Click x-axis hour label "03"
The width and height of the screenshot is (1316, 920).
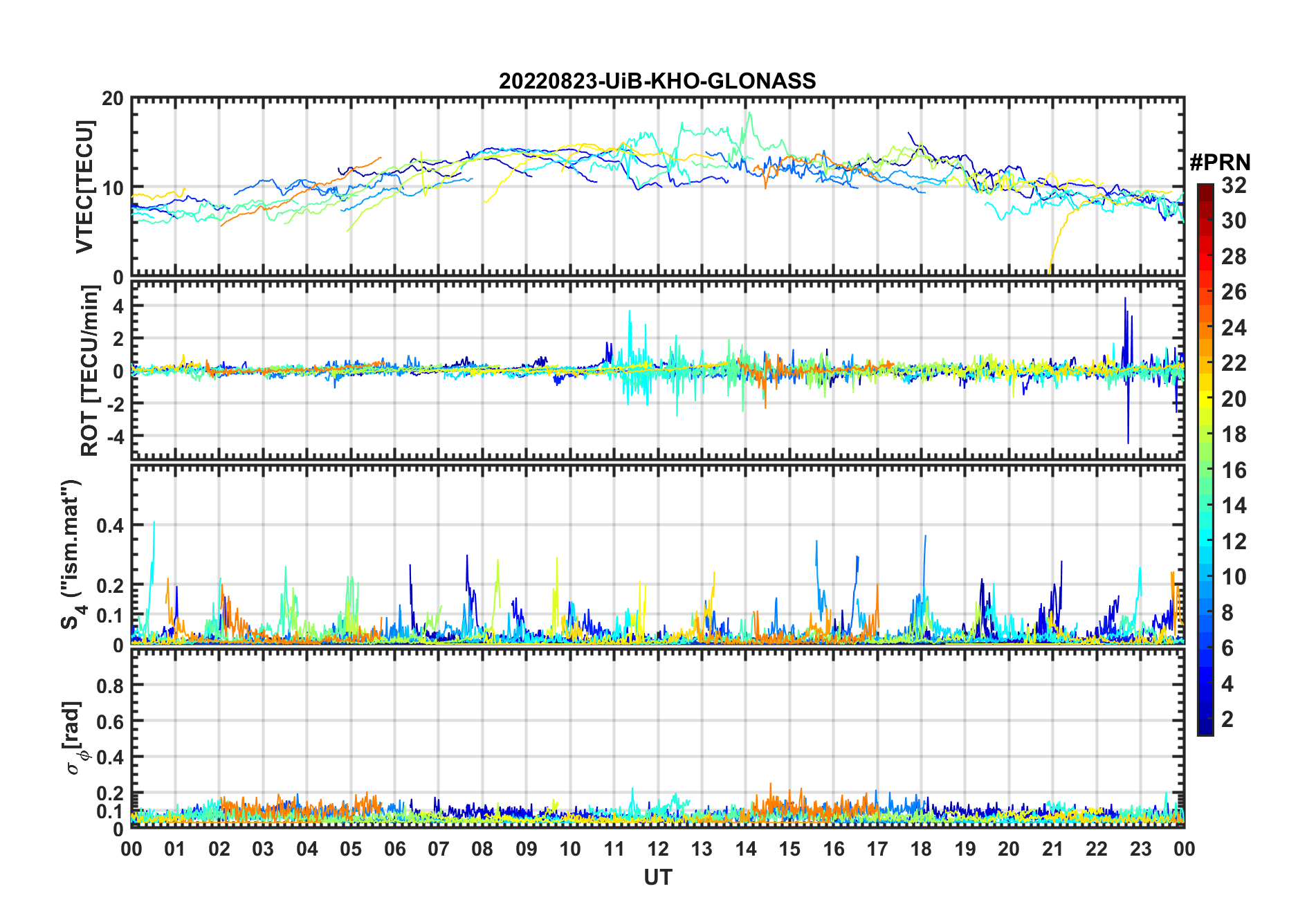263,849
